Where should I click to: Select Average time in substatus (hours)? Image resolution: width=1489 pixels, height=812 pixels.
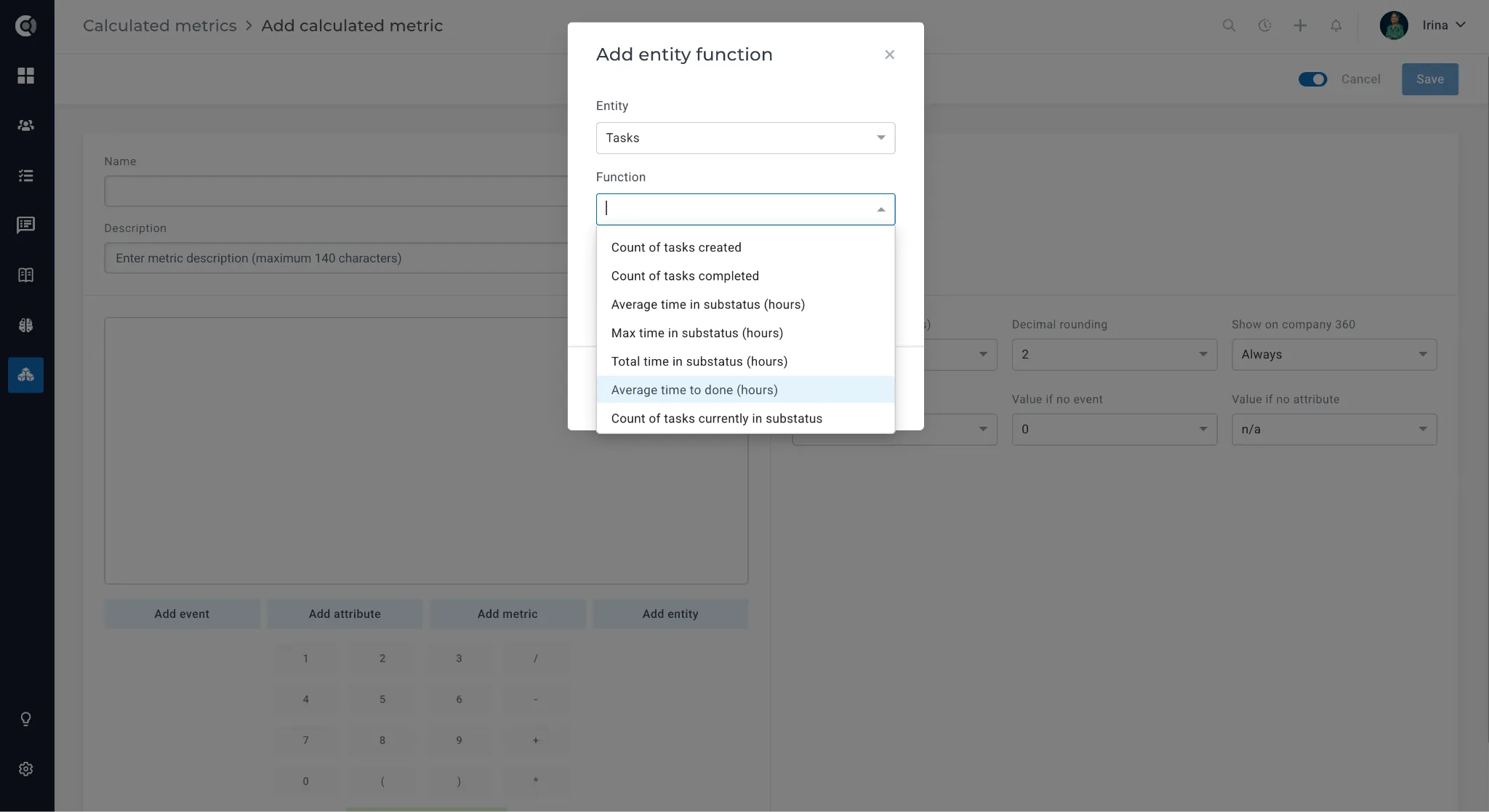[x=745, y=305]
